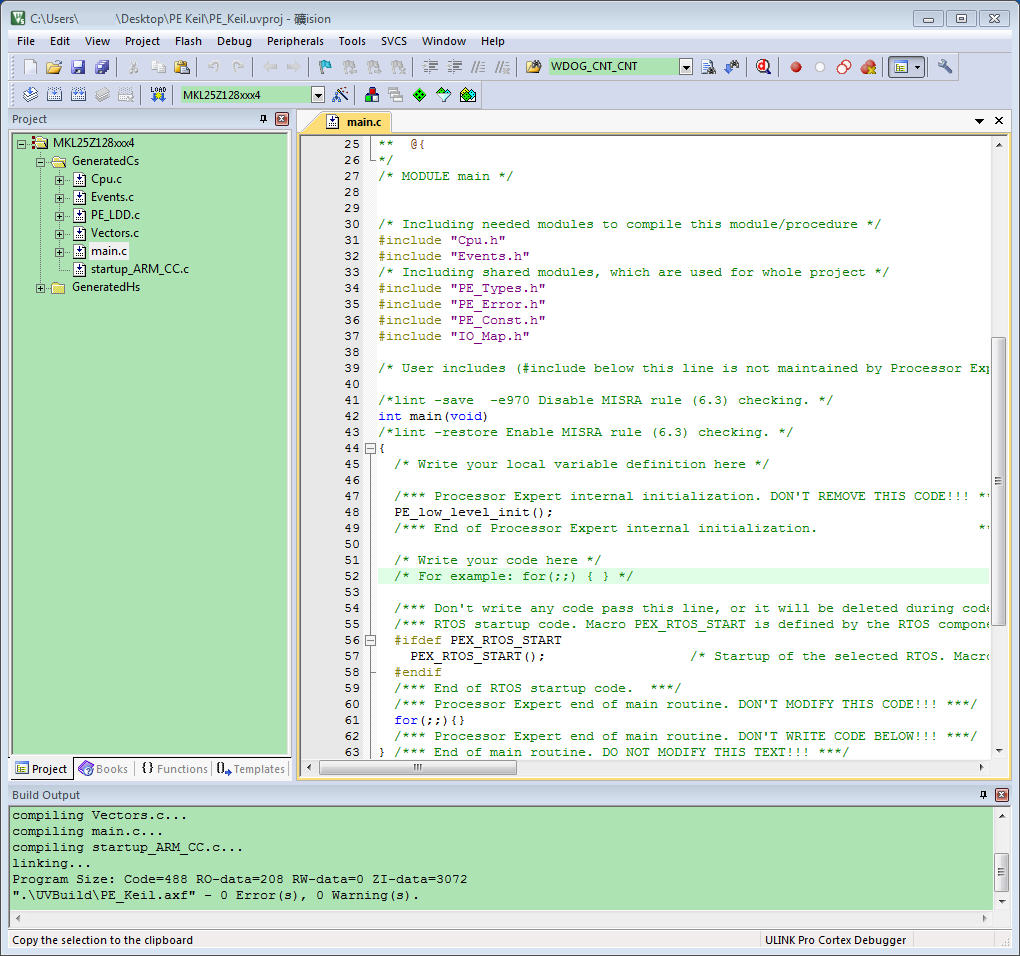
Task: Click the last icon on the build toolbar
Action: [468, 95]
